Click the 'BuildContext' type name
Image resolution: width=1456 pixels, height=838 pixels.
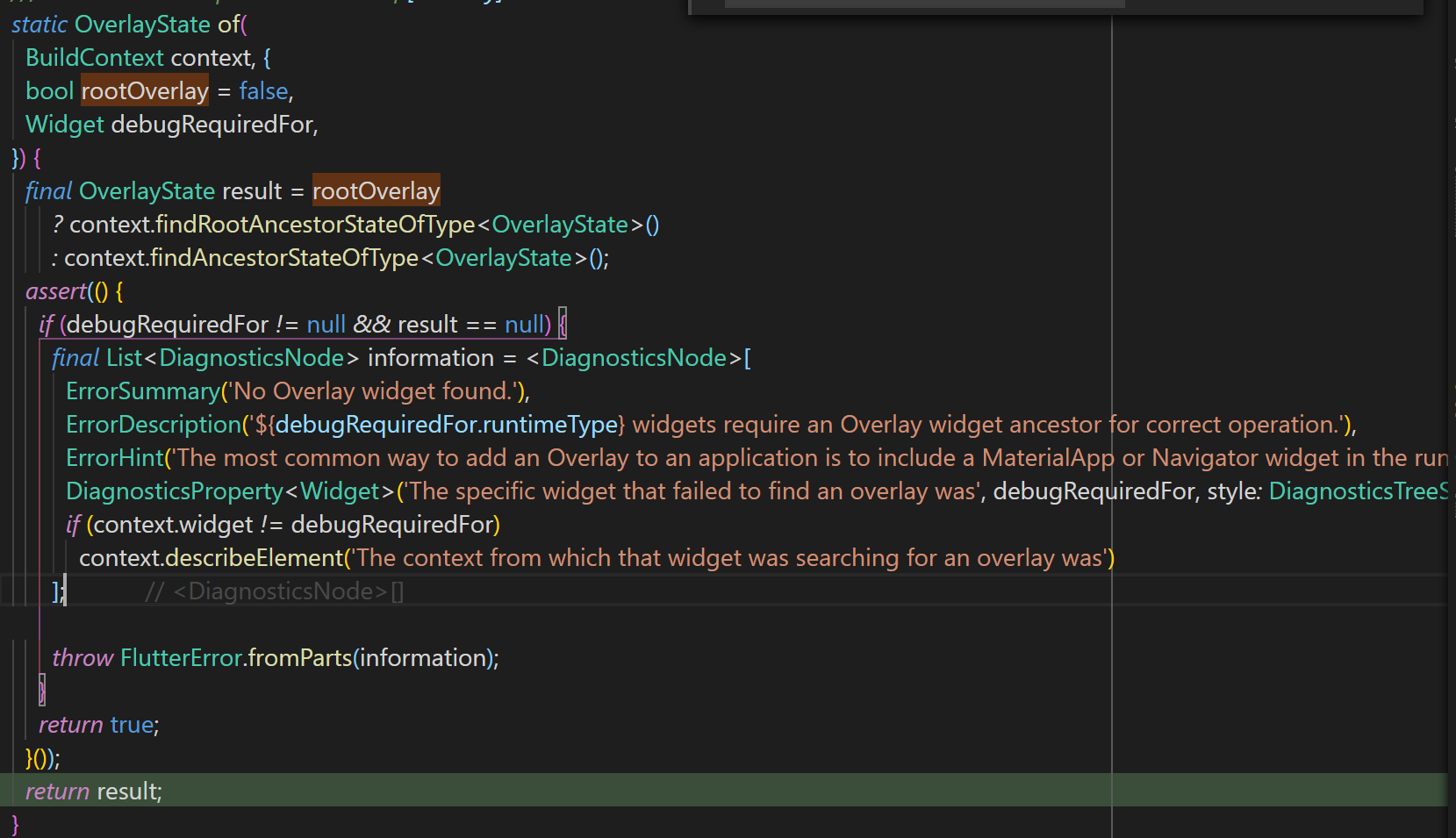coord(95,58)
